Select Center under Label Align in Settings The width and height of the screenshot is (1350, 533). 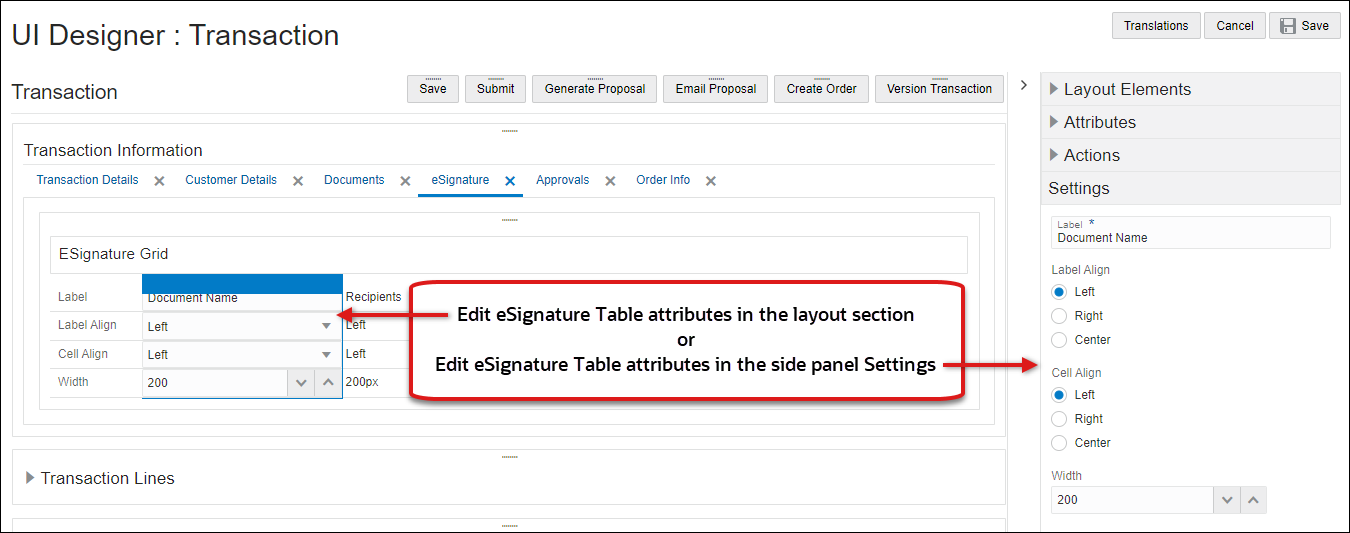tap(1059, 340)
